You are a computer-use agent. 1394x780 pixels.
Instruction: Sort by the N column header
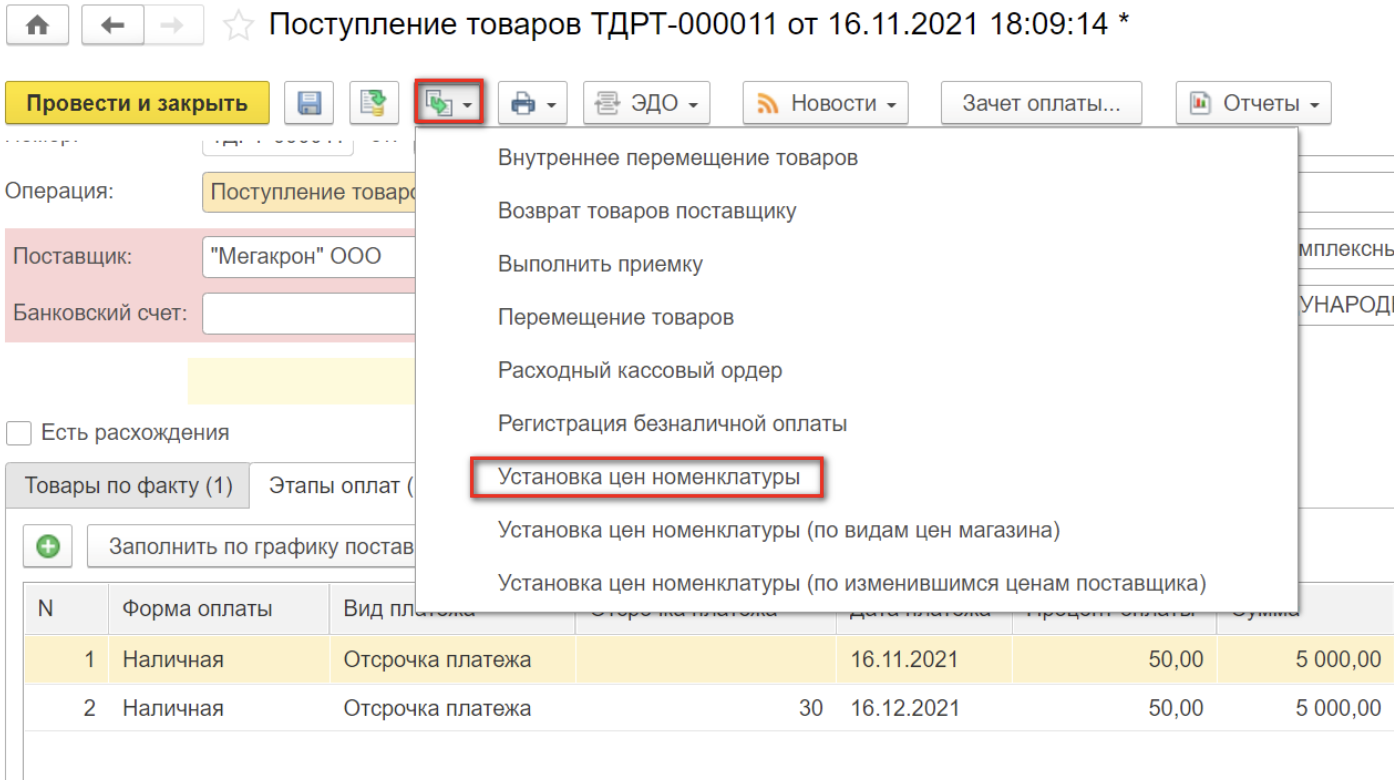(66, 609)
